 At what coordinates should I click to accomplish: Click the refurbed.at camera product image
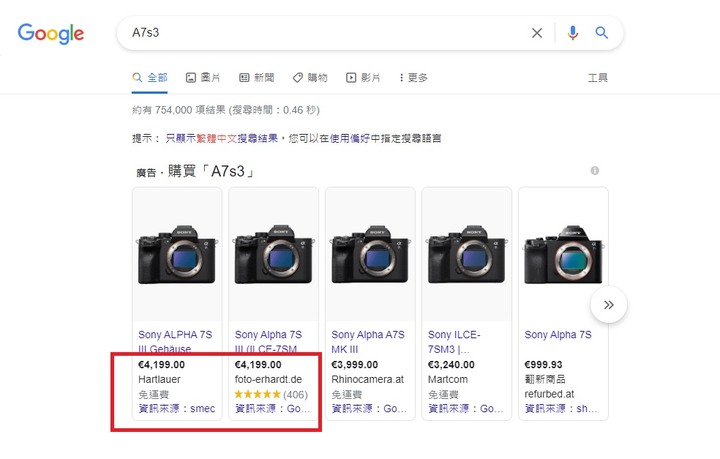coord(563,254)
